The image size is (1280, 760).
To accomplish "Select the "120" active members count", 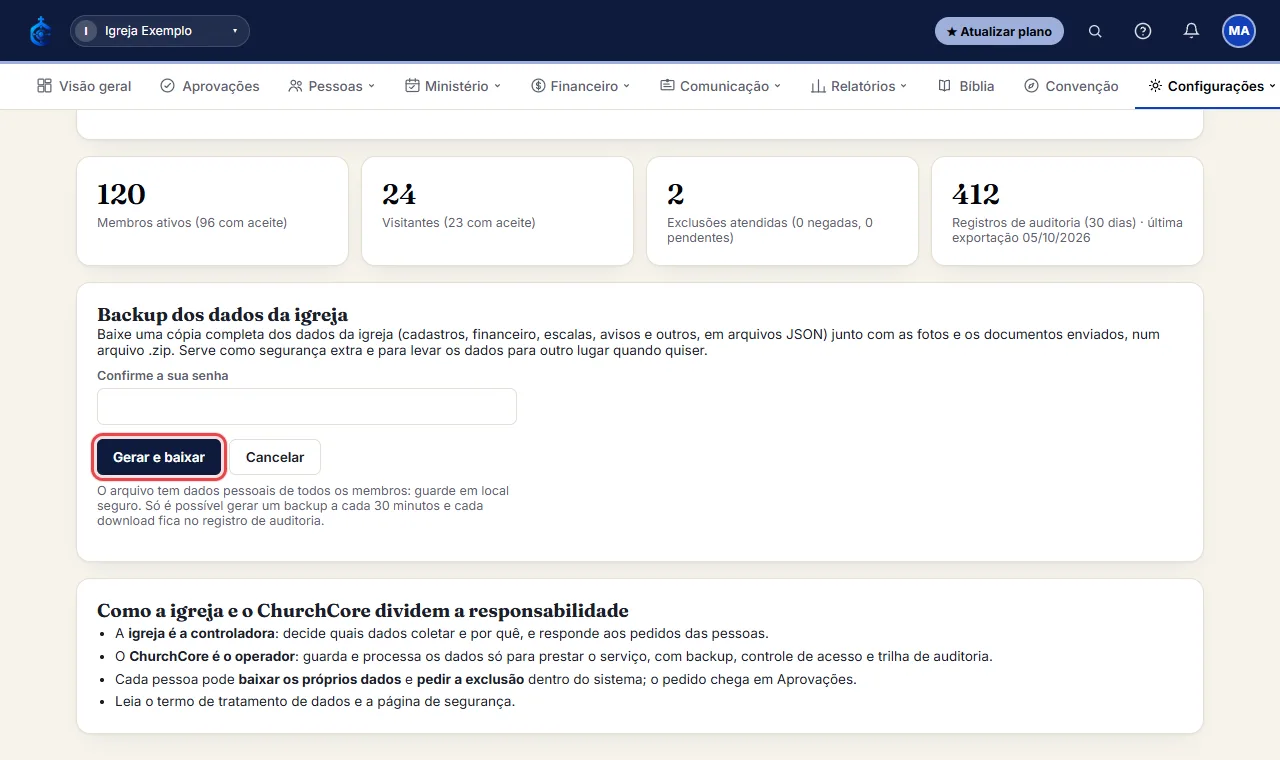I will pyautogui.click(x=121, y=194).
